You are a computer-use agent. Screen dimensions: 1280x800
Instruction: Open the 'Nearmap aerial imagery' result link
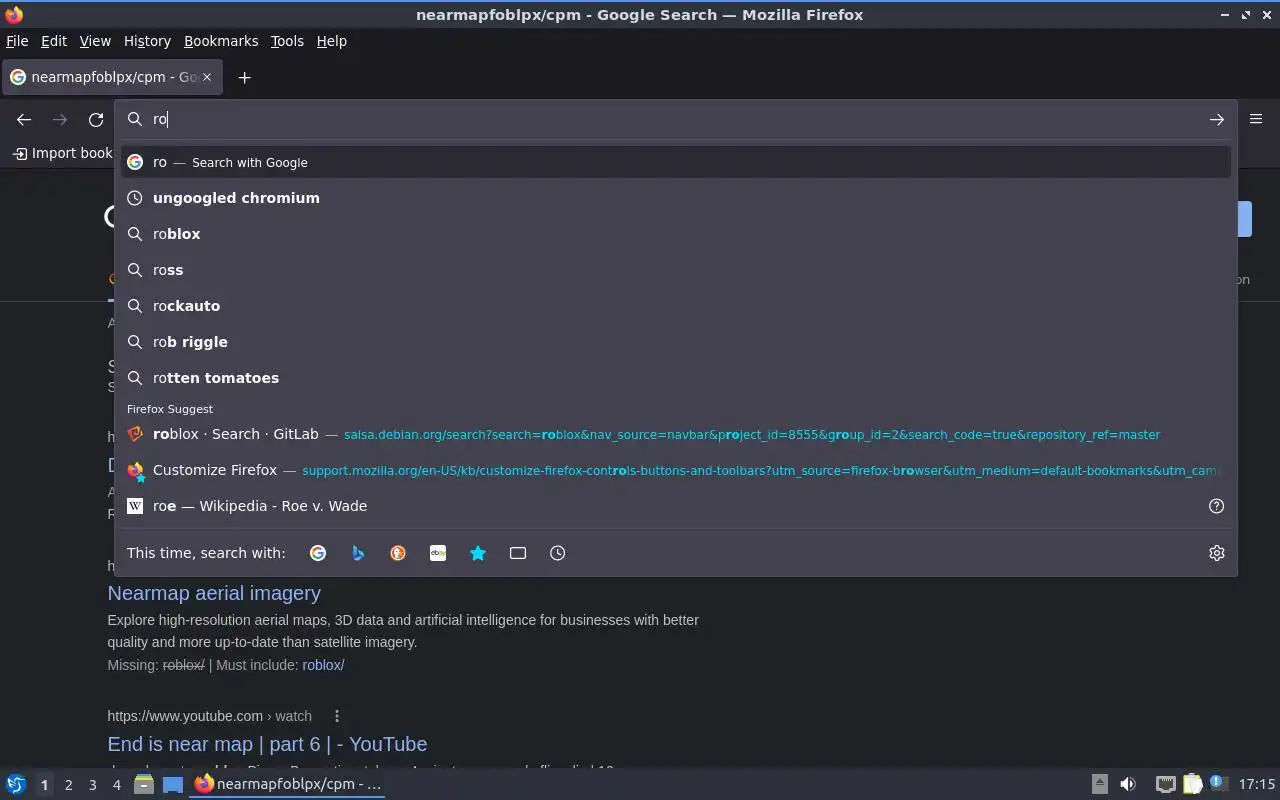pos(214,593)
